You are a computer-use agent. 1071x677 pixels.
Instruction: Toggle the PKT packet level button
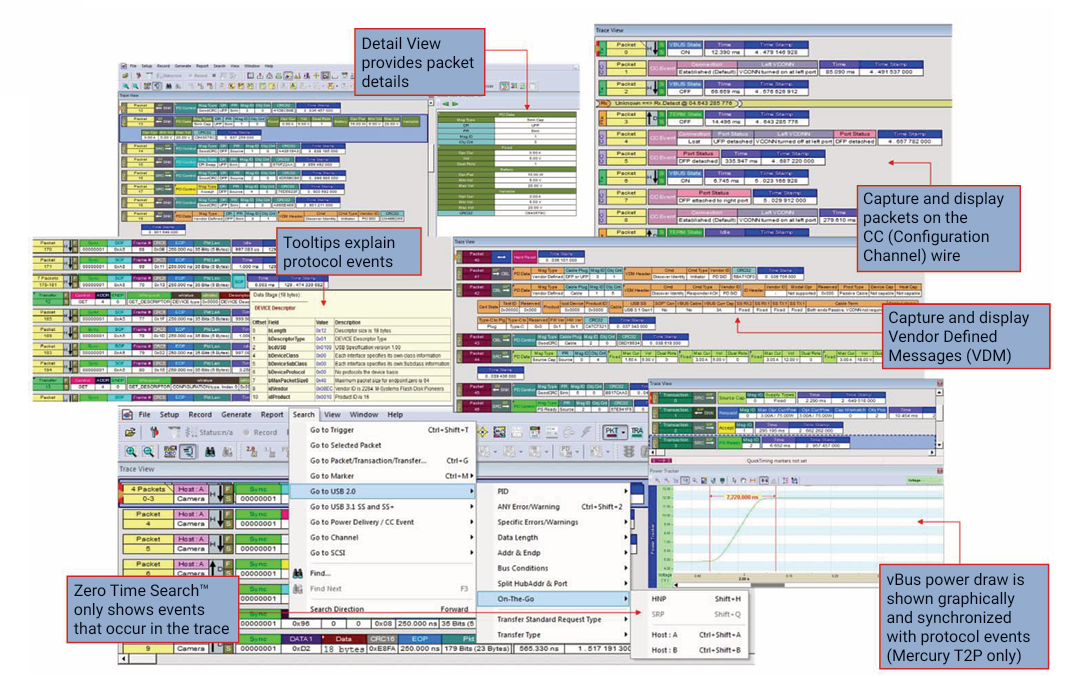tap(612, 431)
